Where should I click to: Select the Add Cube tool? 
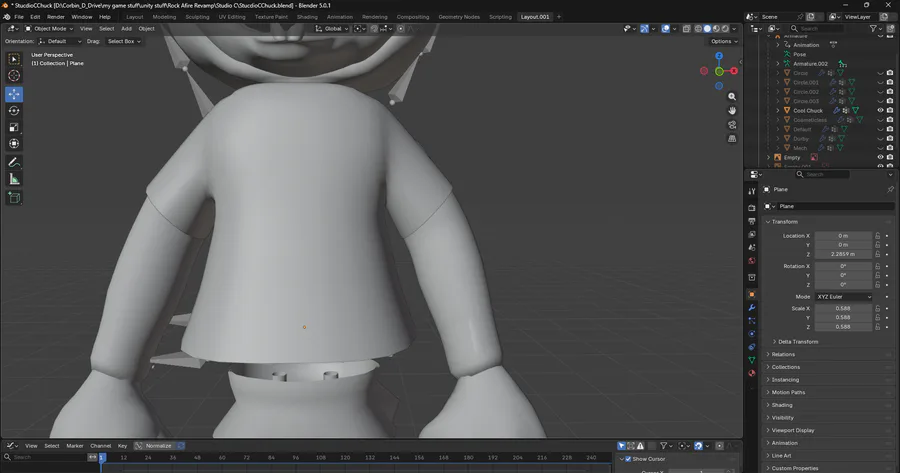pyautogui.click(x=14, y=198)
